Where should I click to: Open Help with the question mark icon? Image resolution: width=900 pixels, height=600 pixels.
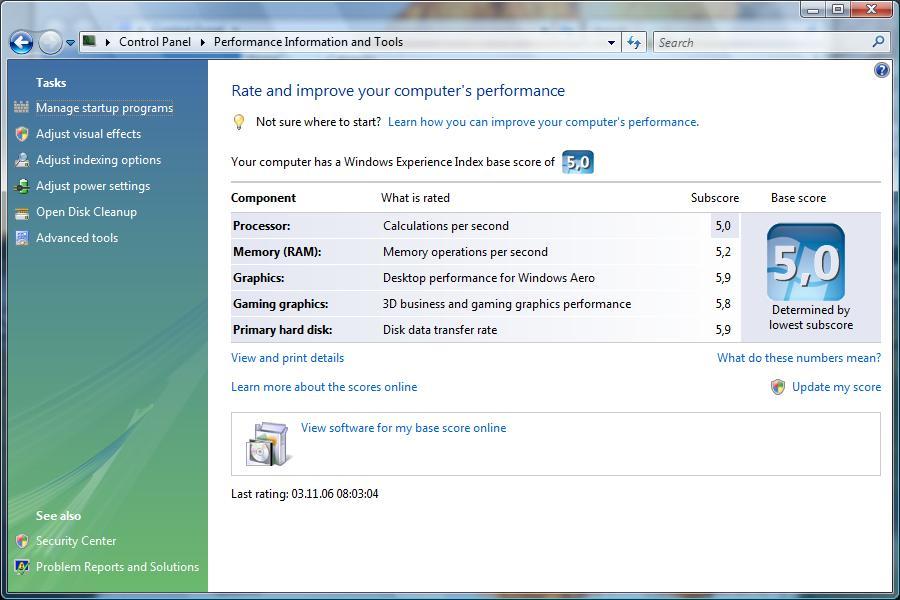[882, 70]
